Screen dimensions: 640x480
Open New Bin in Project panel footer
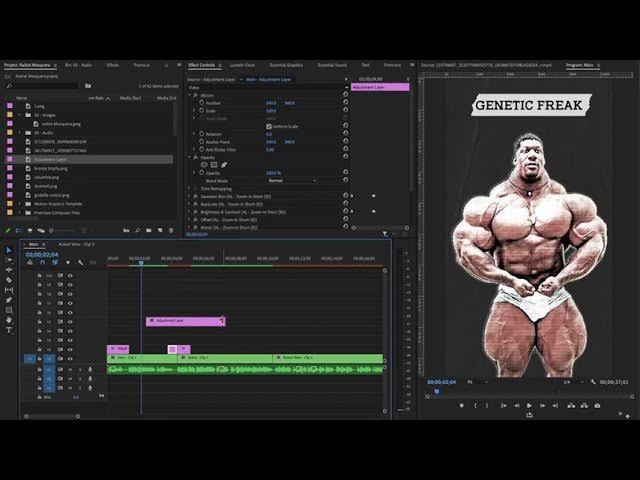149,231
